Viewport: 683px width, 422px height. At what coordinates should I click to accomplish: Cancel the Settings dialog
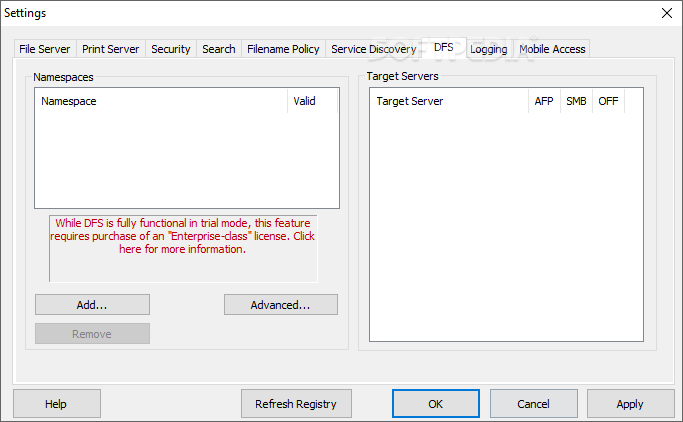(x=533, y=404)
